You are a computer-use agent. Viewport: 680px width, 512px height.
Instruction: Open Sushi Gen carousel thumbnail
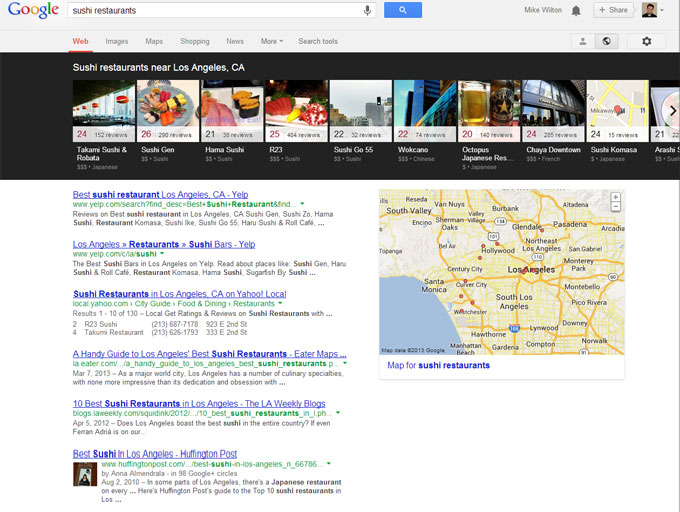168,111
